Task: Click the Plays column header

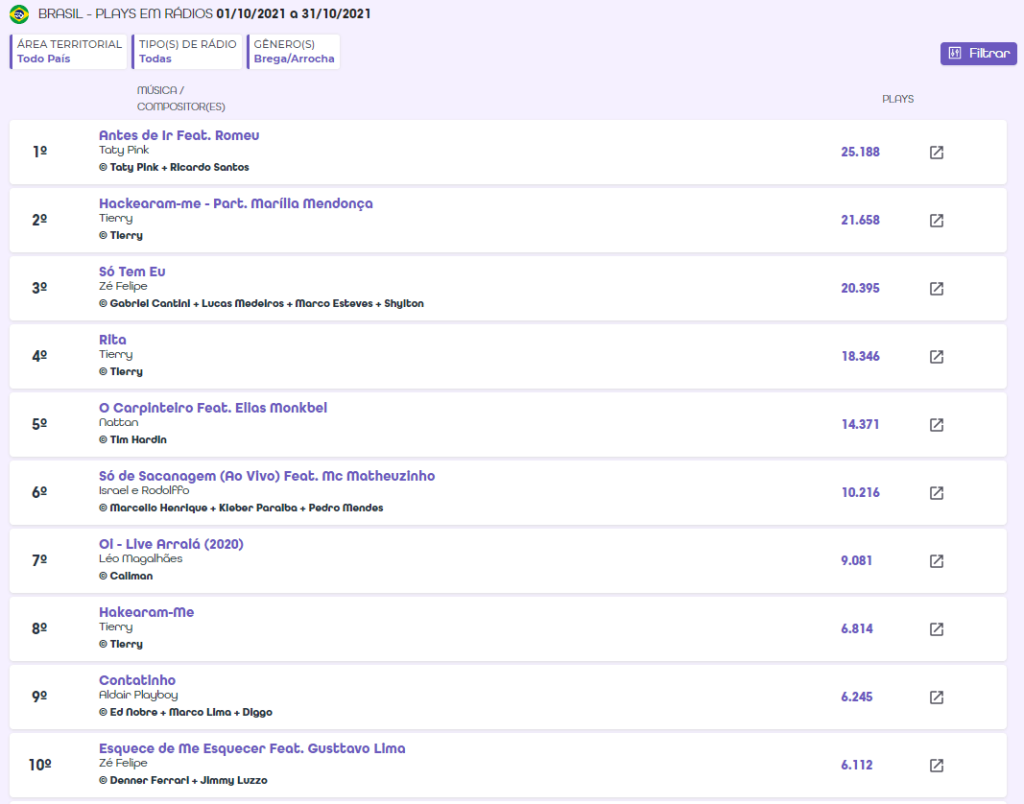Action: coord(897,99)
